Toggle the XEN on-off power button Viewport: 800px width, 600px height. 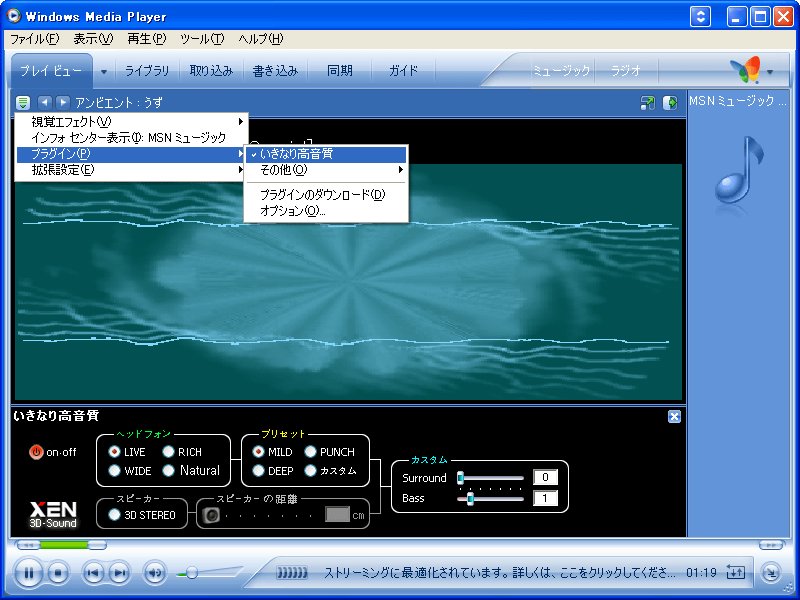tap(36, 452)
